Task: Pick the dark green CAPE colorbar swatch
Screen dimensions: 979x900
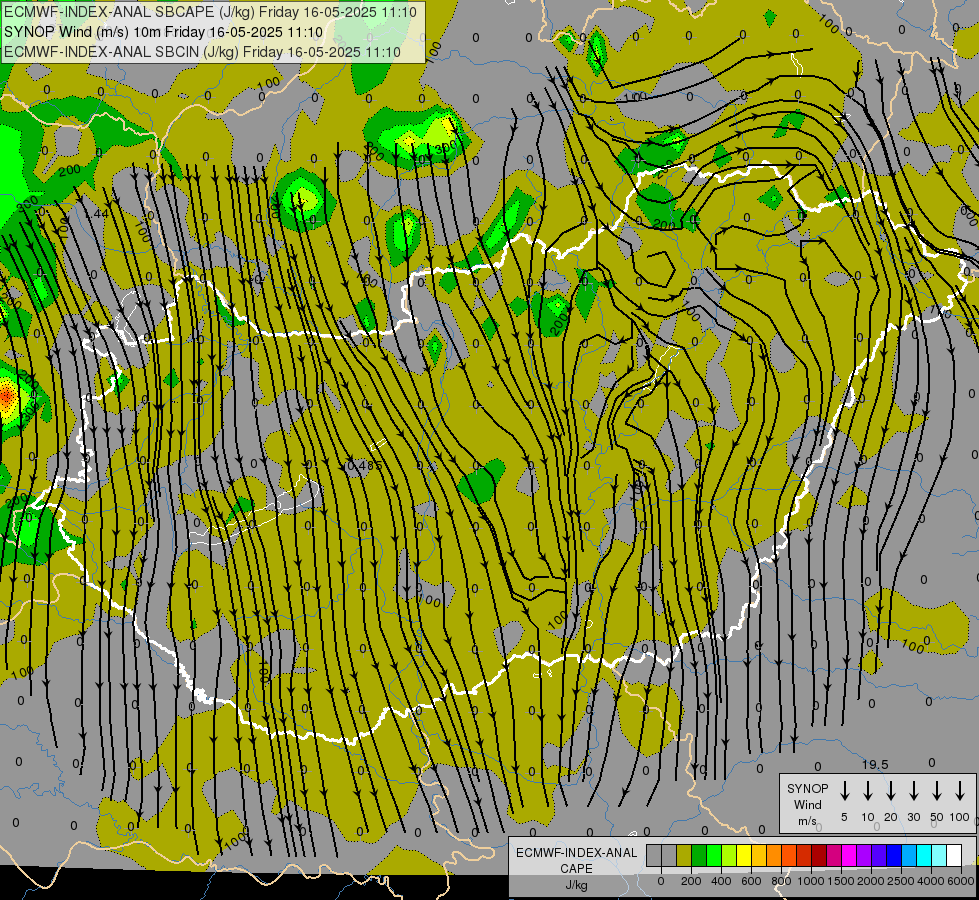Action: pos(699,855)
